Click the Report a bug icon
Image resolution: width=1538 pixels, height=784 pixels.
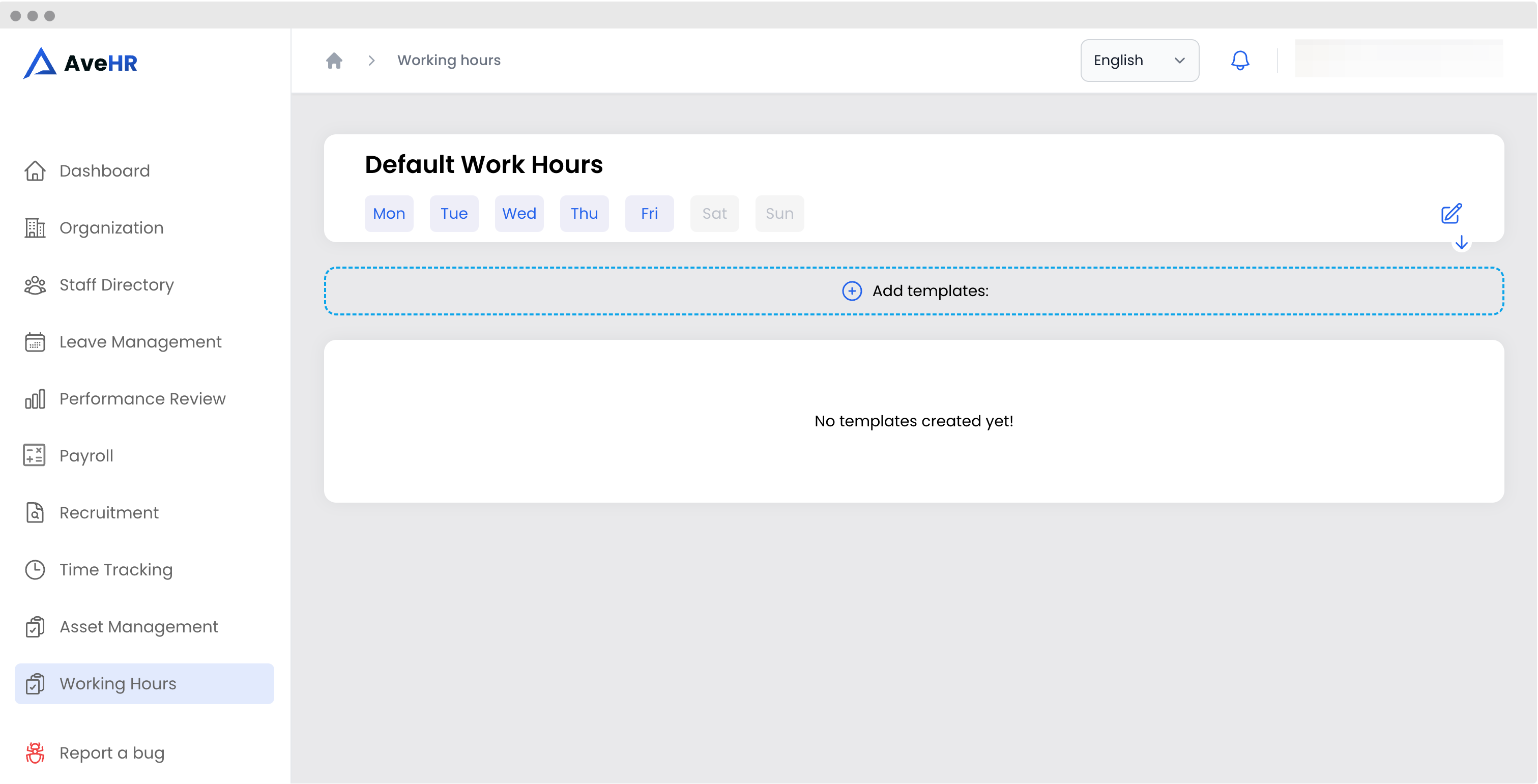pos(35,753)
